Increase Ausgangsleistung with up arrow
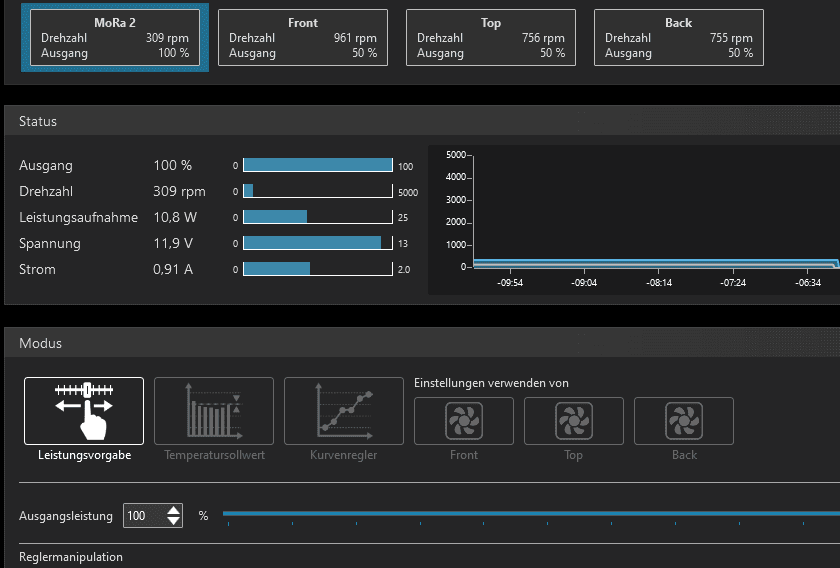Screen dimensions: 840x568 tap(174, 510)
